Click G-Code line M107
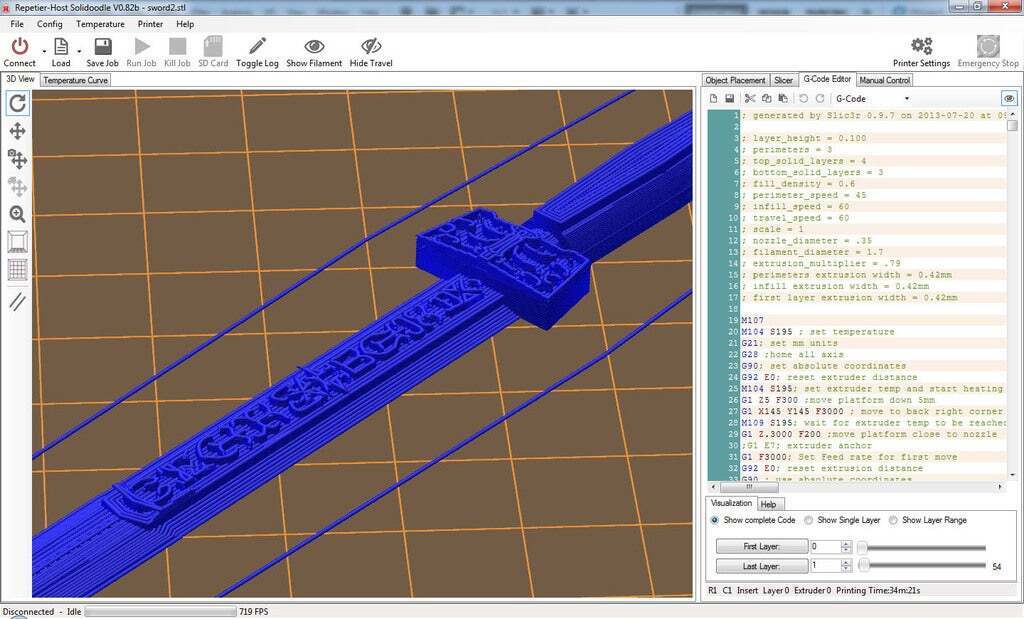Image resolution: width=1024 pixels, height=619 pixels. coord(752,321)
